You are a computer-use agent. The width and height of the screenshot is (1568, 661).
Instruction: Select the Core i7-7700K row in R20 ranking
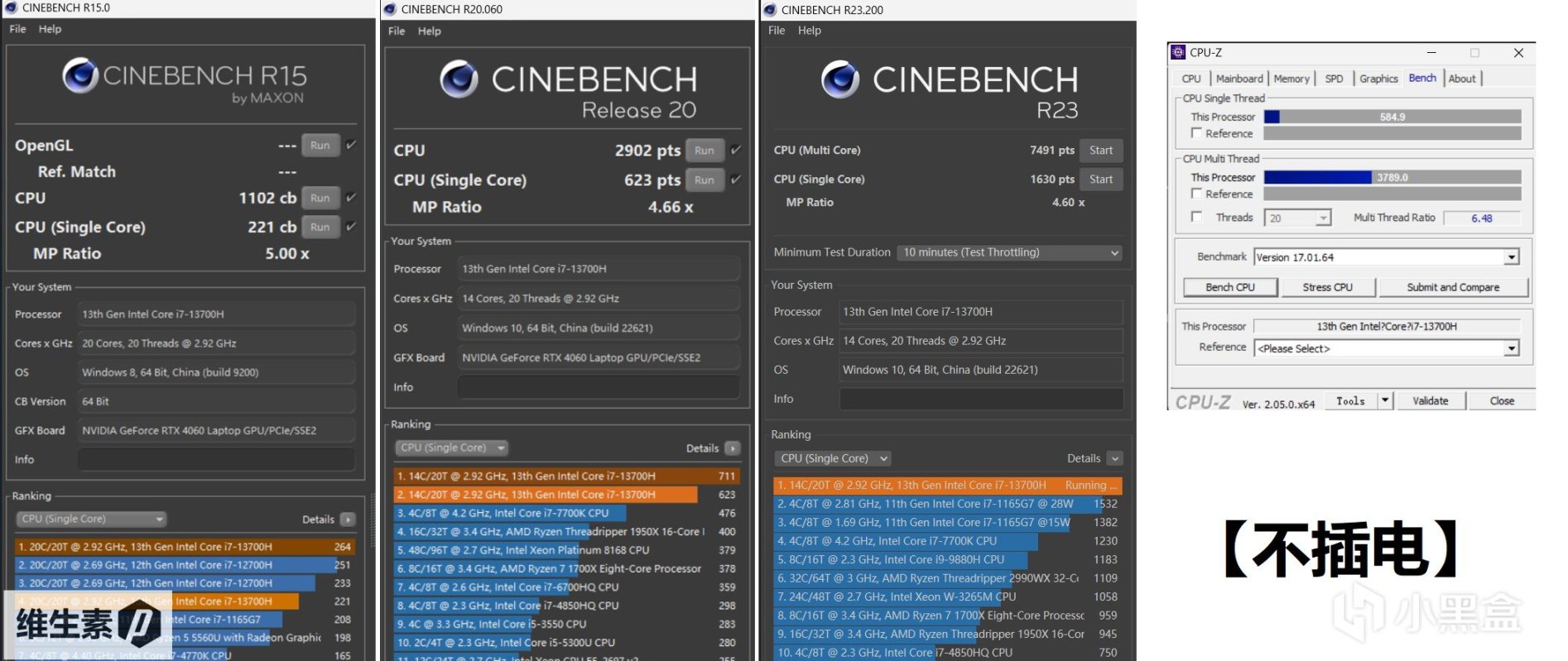pos(566,513)
